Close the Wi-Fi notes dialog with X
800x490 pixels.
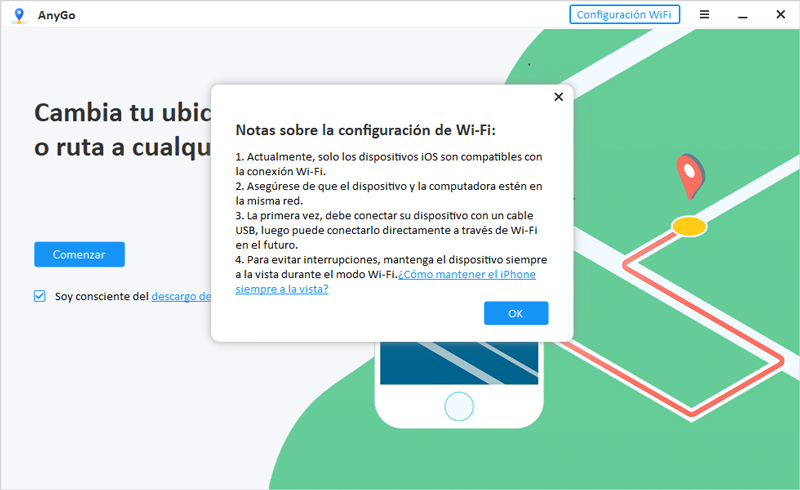558,97
